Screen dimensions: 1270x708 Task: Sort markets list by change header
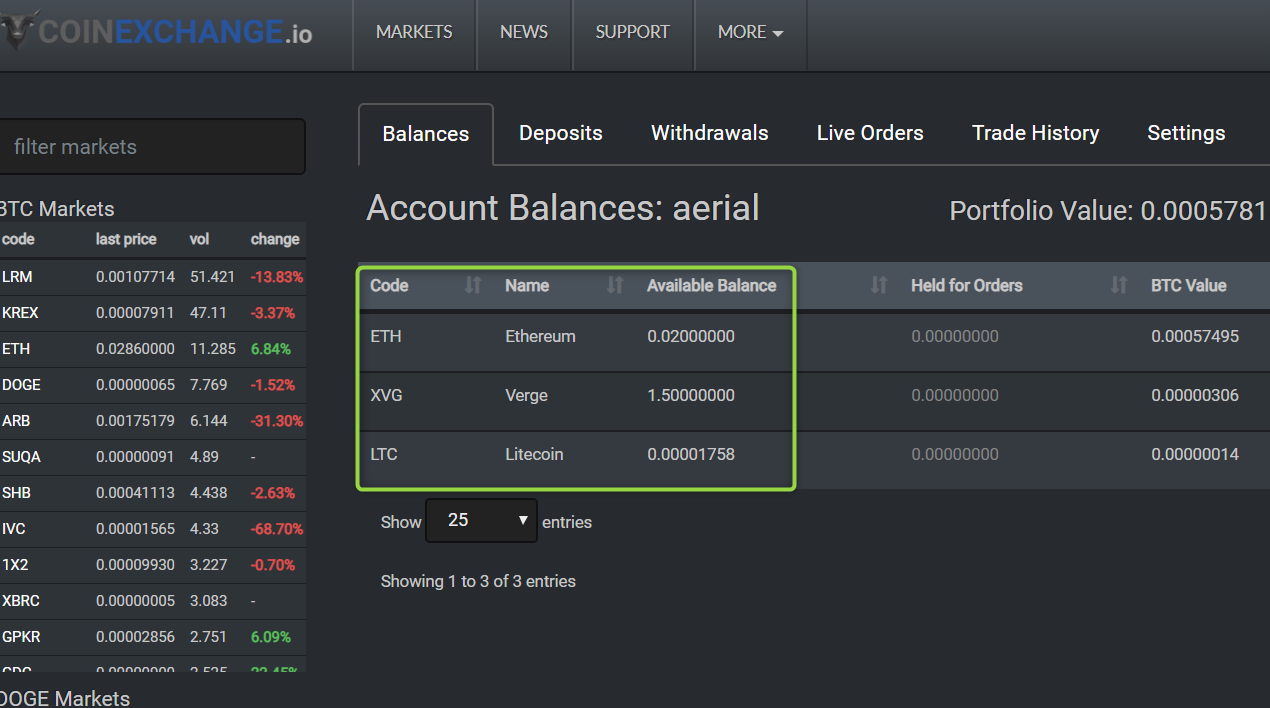click(x=275, y=240)
